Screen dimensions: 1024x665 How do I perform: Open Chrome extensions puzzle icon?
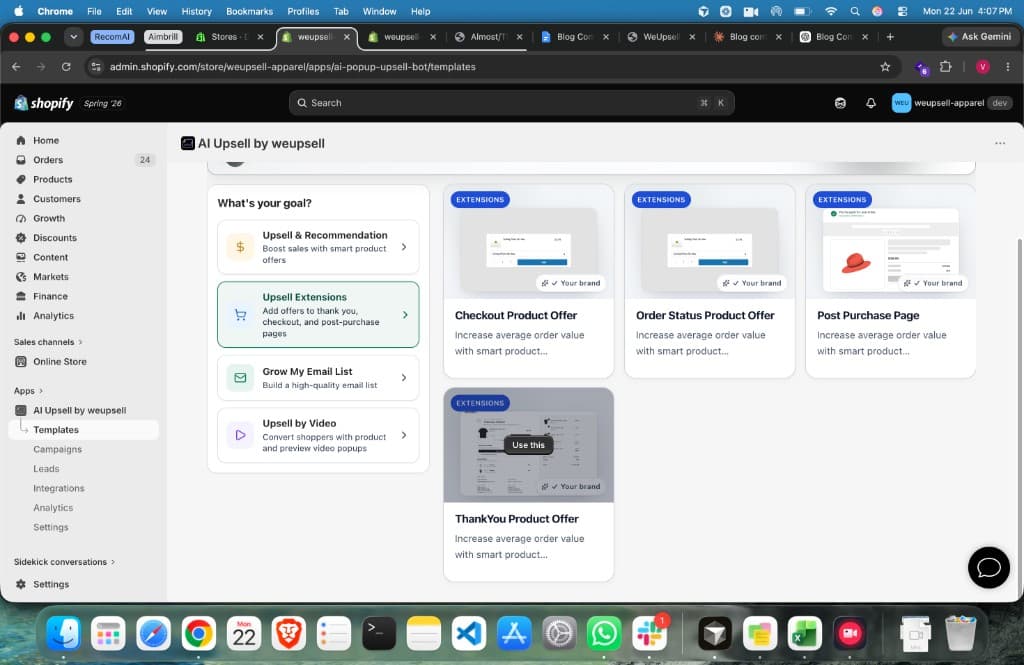(945, 67)
